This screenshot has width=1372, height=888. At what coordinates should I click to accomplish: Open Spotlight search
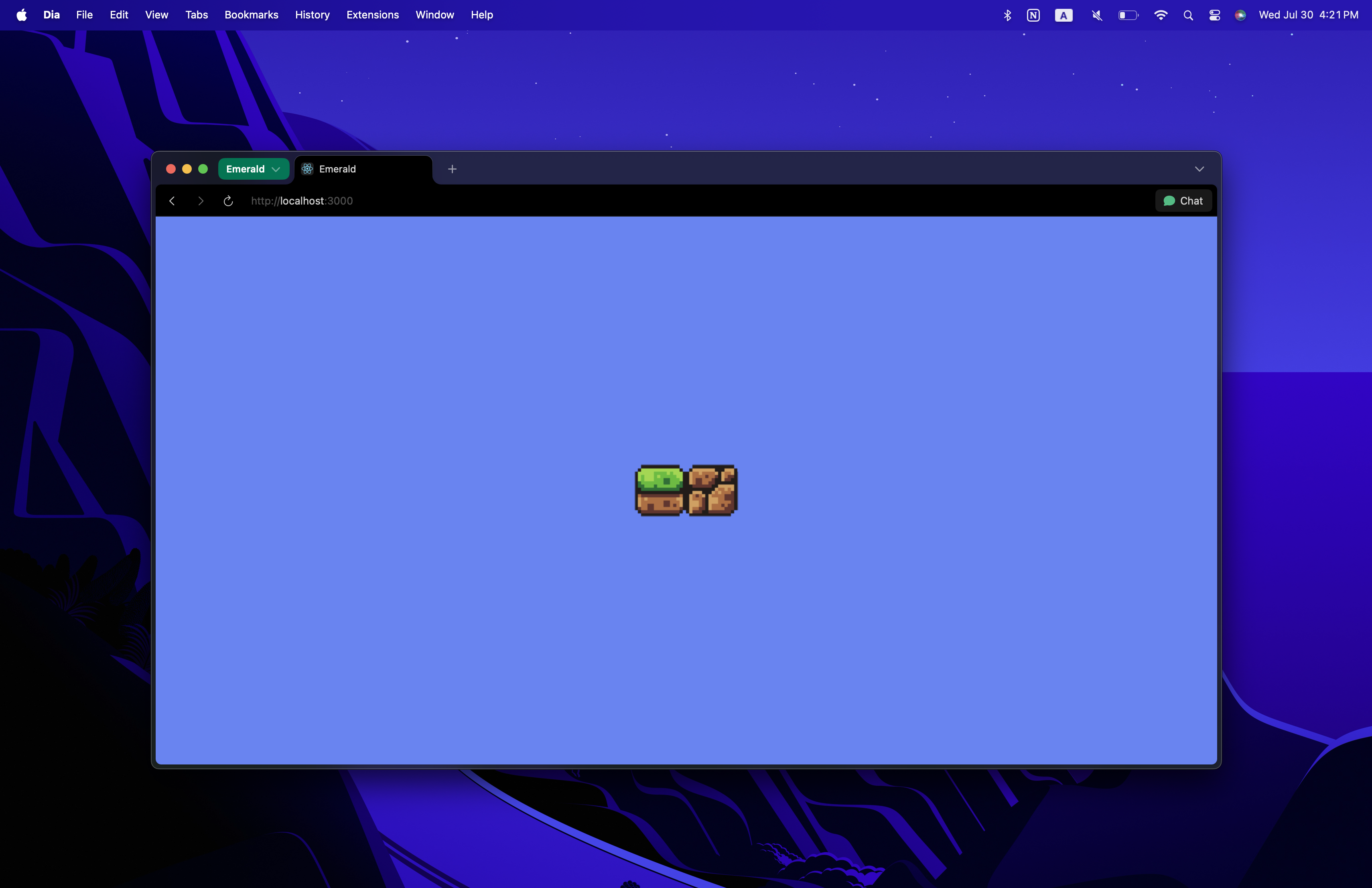(x=1188, y=15)
